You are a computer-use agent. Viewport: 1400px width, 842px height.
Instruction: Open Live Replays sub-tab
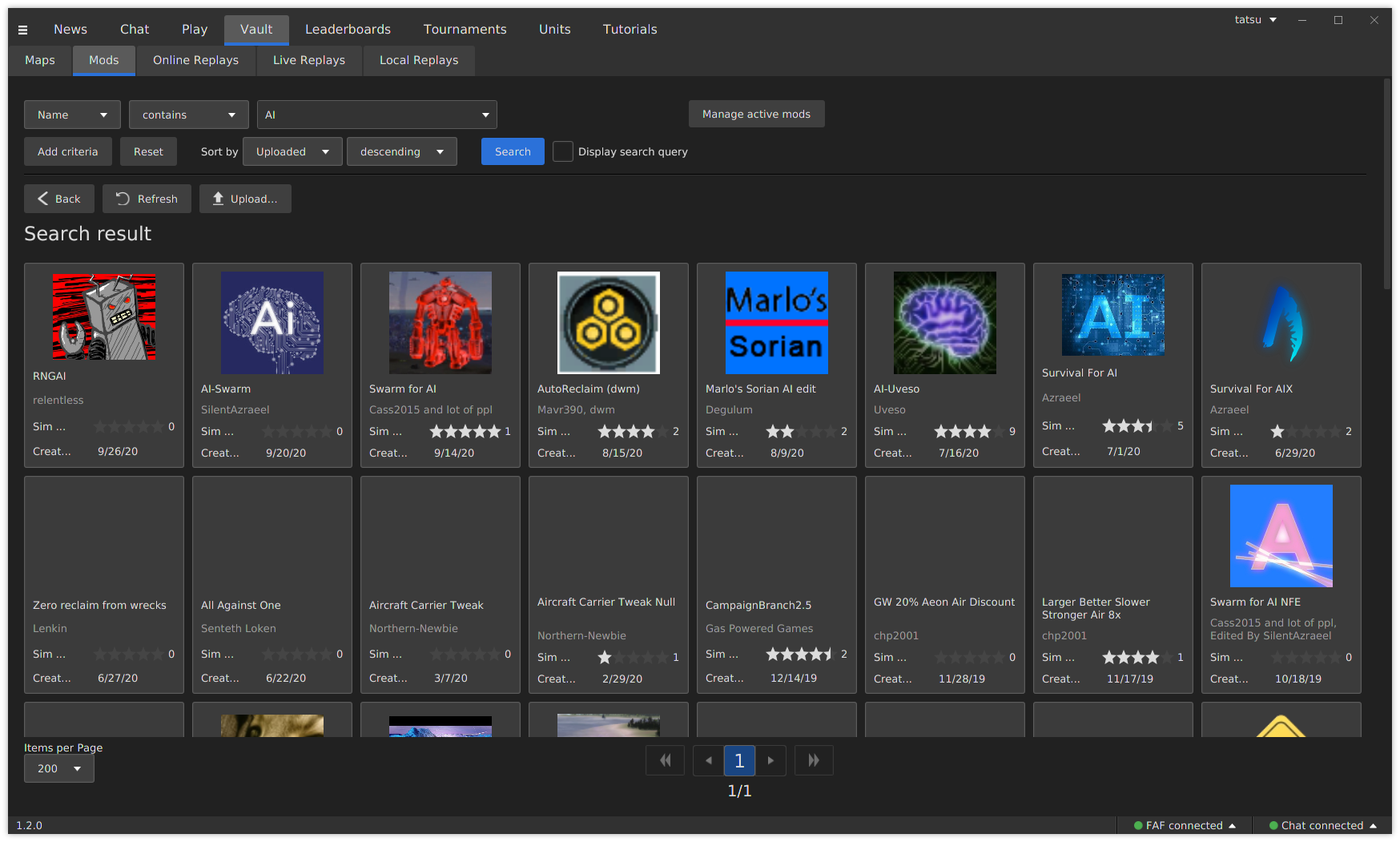pyautogui.click(x=309, y=60)
